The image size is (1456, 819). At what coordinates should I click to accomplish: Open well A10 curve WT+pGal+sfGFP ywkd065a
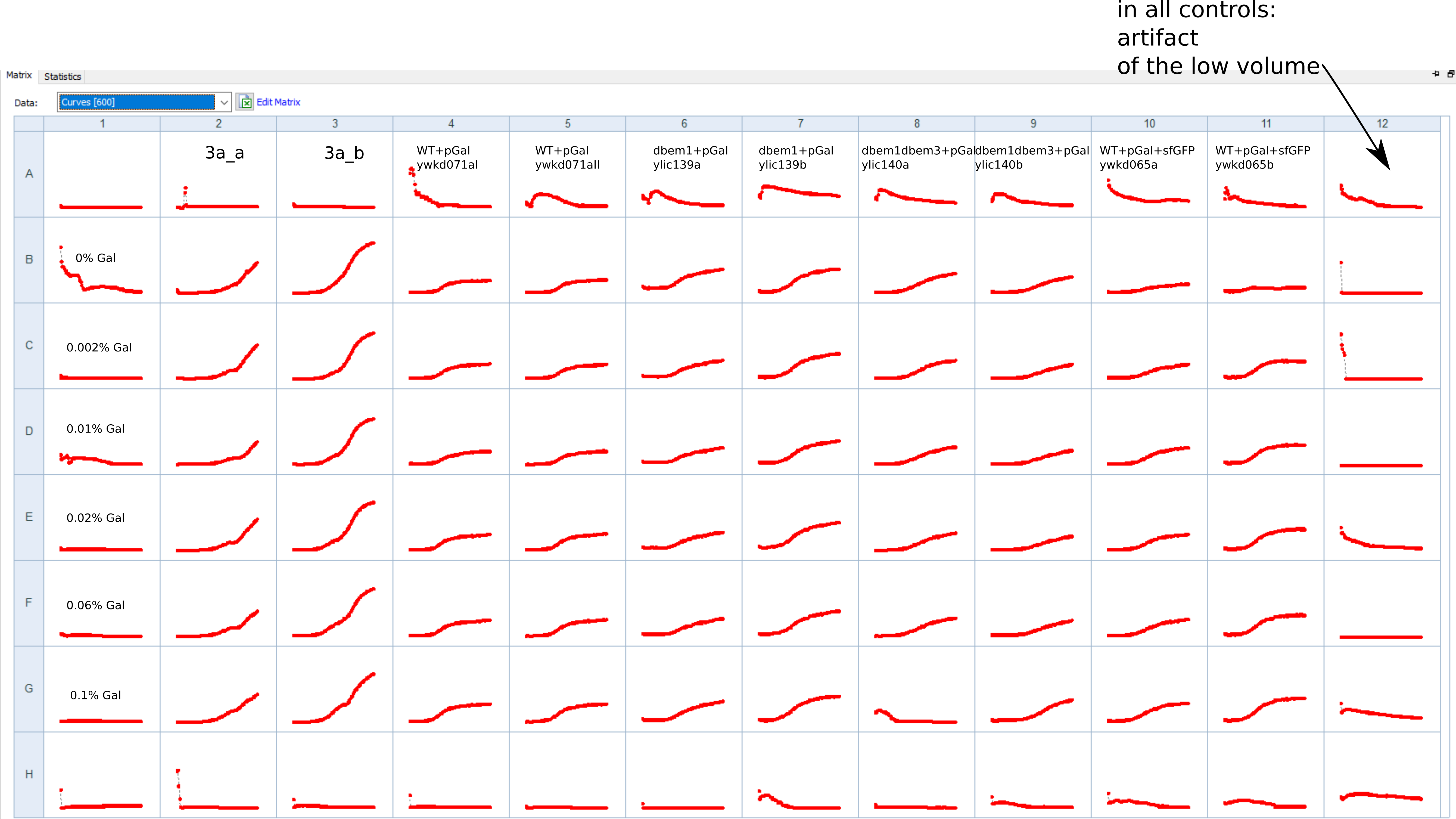tap(1150, 174)
